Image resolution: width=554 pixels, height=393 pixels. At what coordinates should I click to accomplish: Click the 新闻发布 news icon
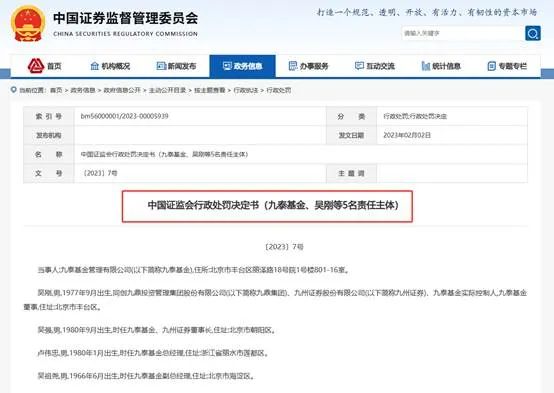161,66
